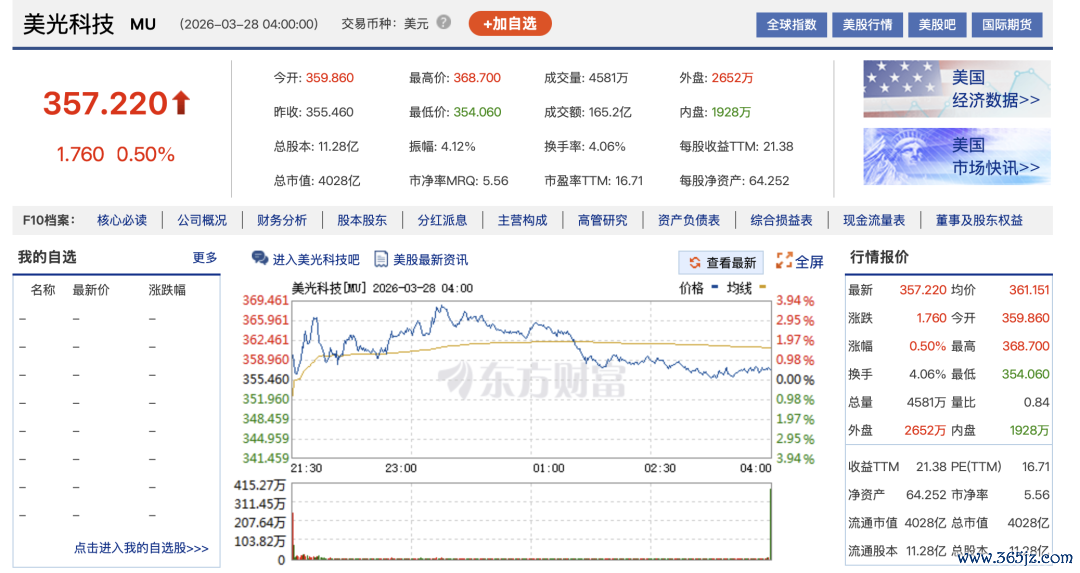Click 更多 in 我的自选 panel
The image size is (1080, 573).
[205, 258]
